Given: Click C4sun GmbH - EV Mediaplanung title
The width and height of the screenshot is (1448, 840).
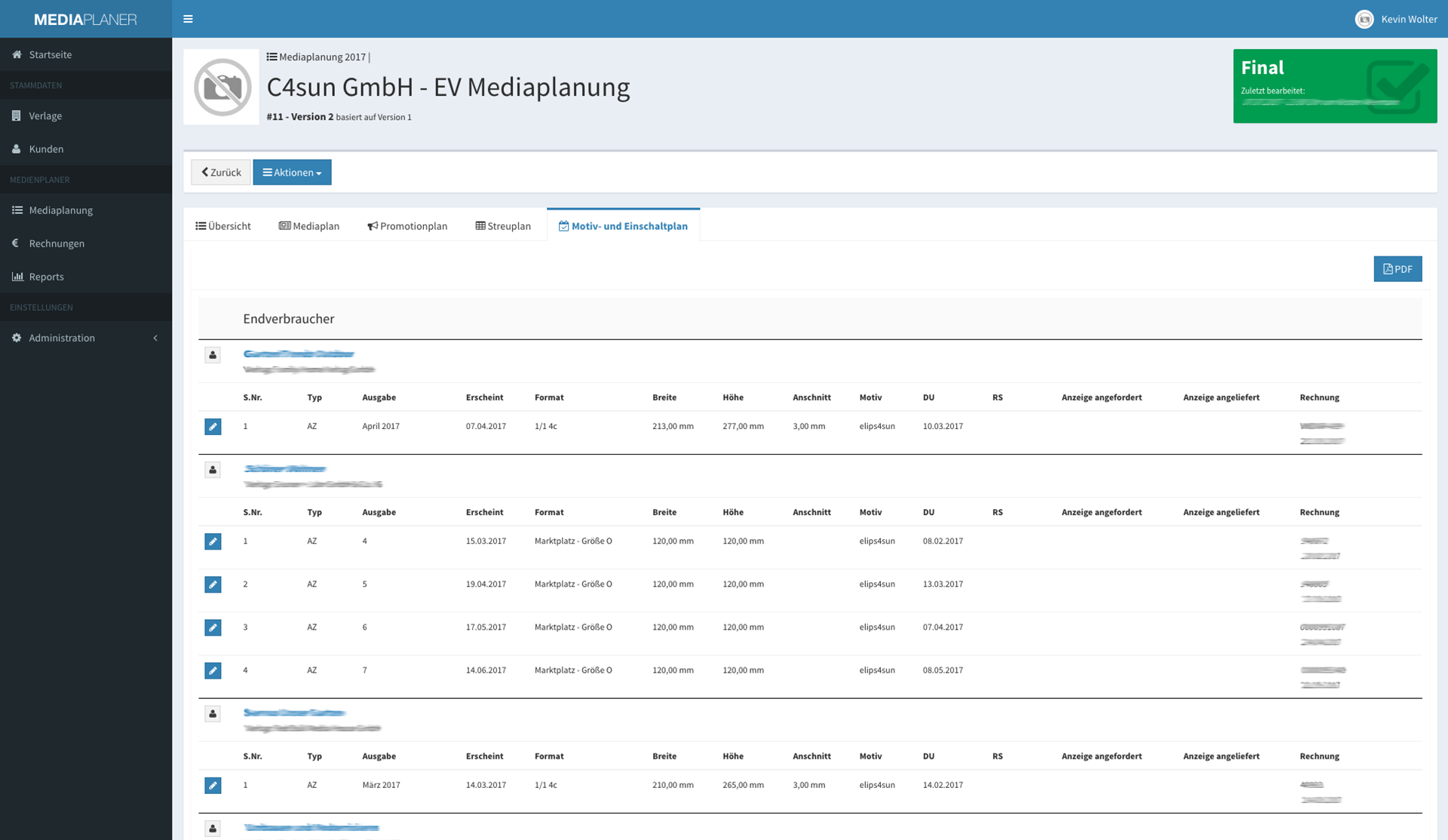Looking at the screenshot, I should point(448,87).
